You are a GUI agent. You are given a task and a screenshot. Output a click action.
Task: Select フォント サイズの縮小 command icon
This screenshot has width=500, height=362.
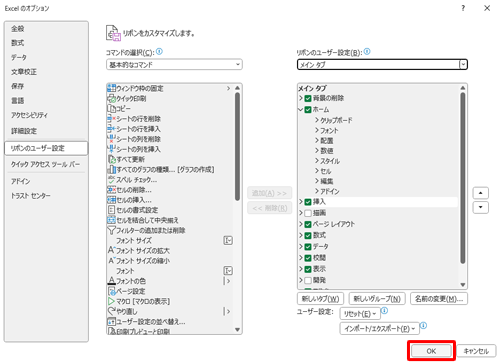111,260
